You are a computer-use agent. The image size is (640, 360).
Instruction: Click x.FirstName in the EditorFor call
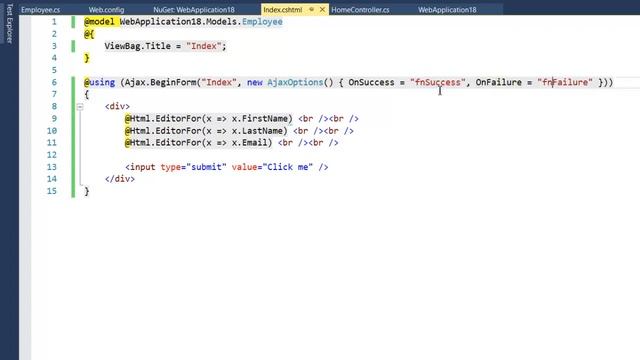[x=260, y=119]
